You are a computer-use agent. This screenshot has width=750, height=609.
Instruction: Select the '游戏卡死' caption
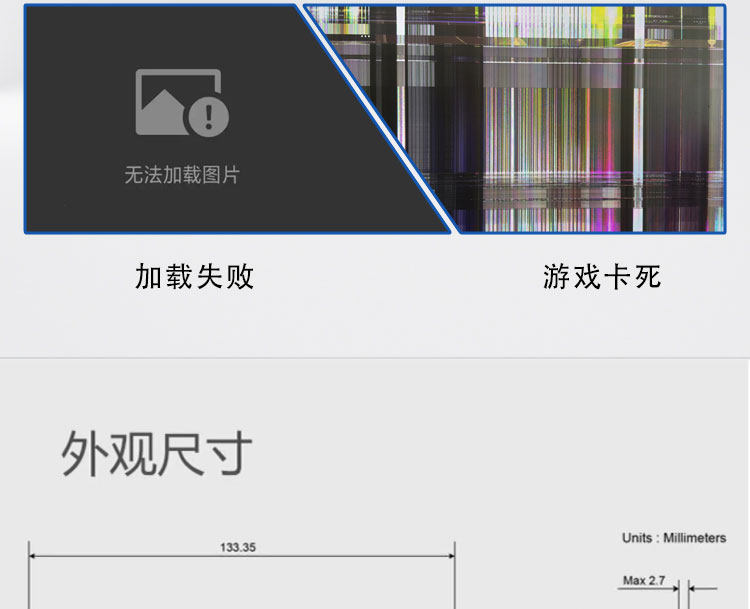pos(602,277)
